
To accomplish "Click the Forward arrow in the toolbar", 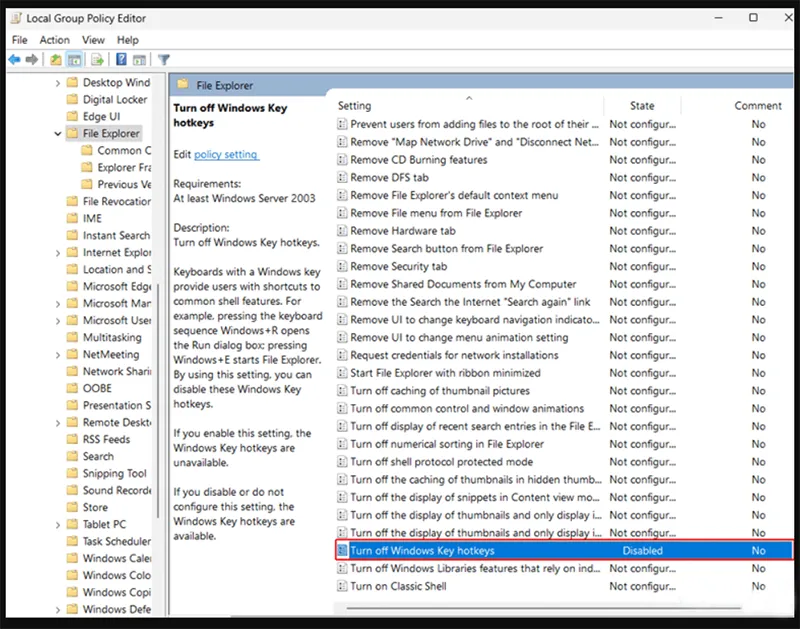I will point(31,60).
